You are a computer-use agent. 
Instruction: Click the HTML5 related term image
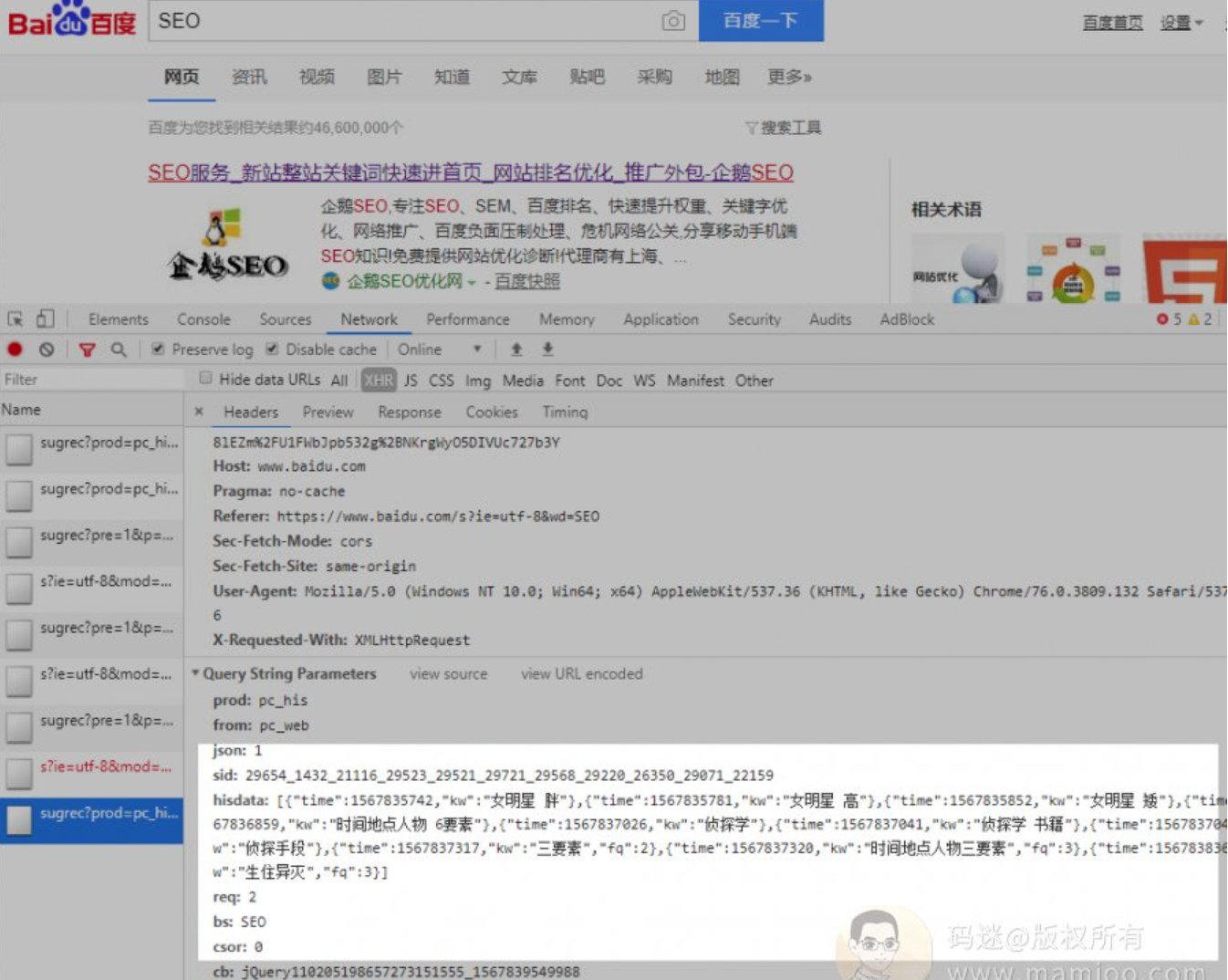click(1184, 268)
